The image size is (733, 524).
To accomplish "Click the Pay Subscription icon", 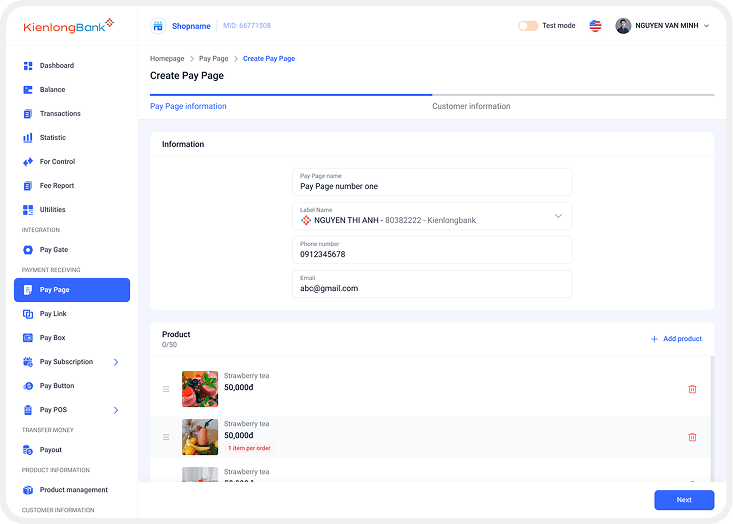I will [x=28, y=362].
